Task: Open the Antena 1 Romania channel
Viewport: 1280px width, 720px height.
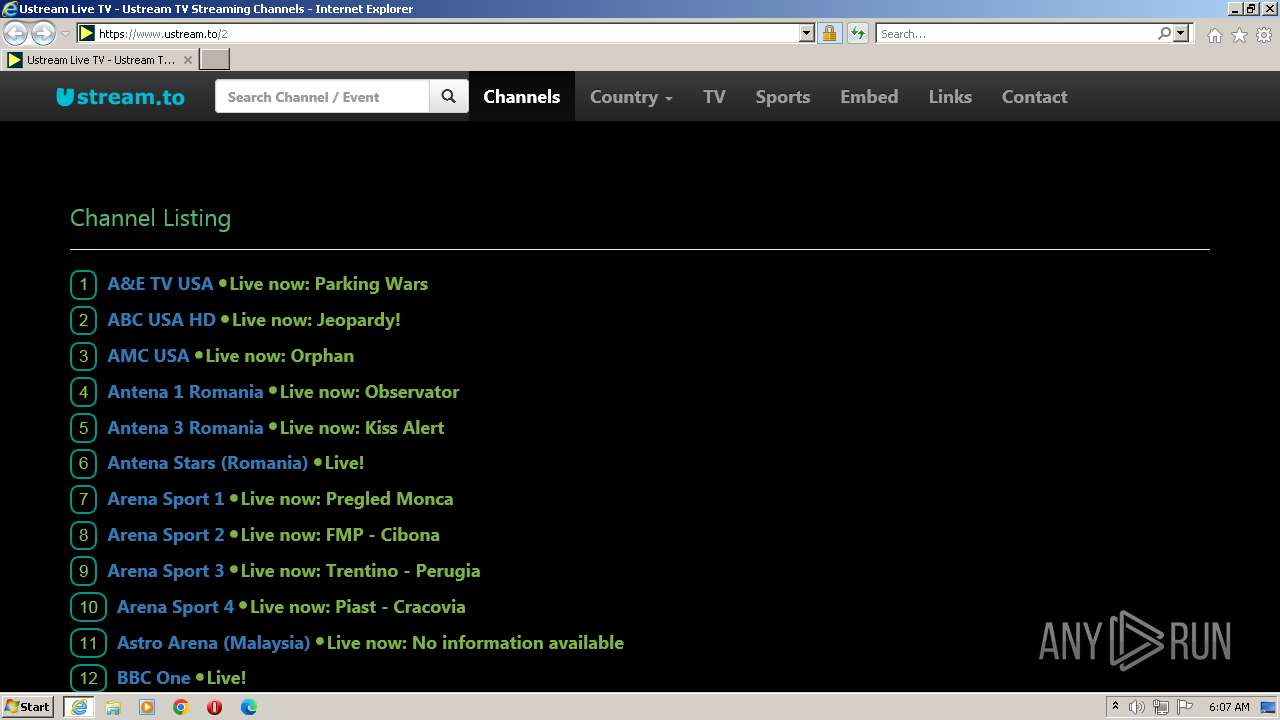Action: click(185, 392)
